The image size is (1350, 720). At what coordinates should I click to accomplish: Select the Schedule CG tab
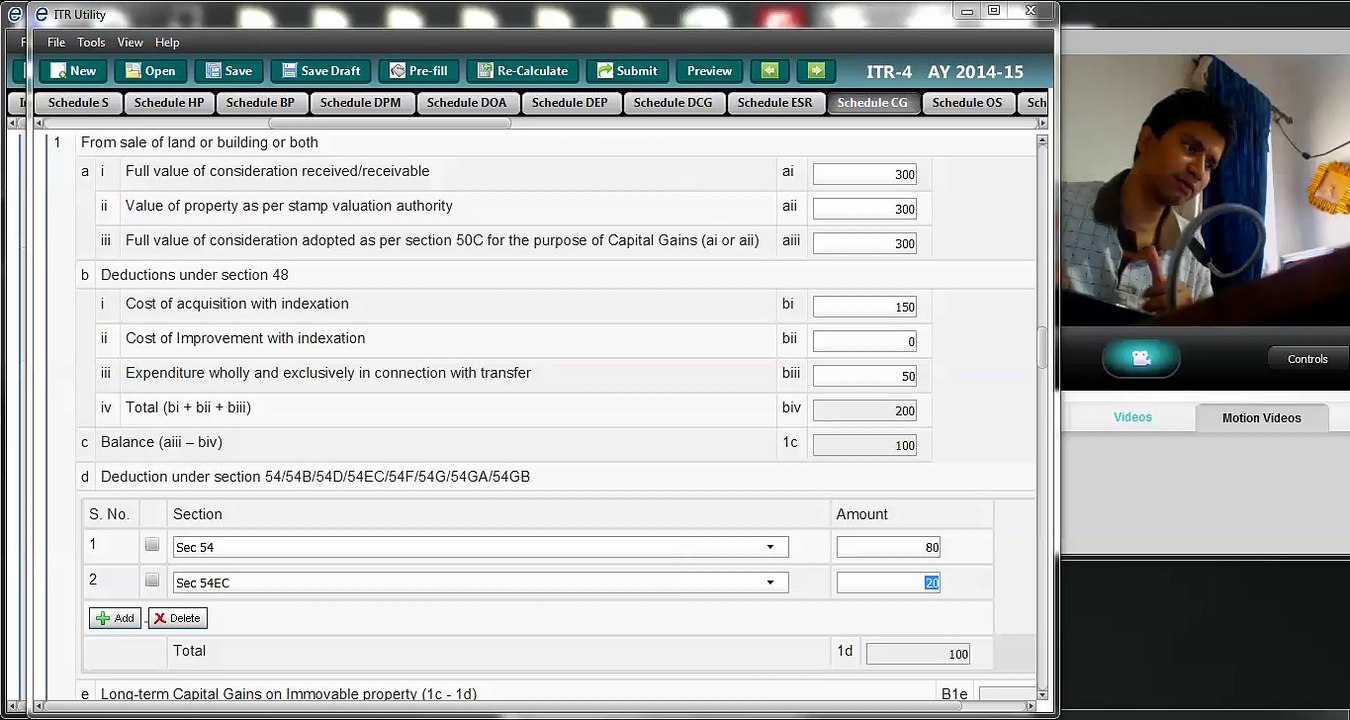(872, 102)
